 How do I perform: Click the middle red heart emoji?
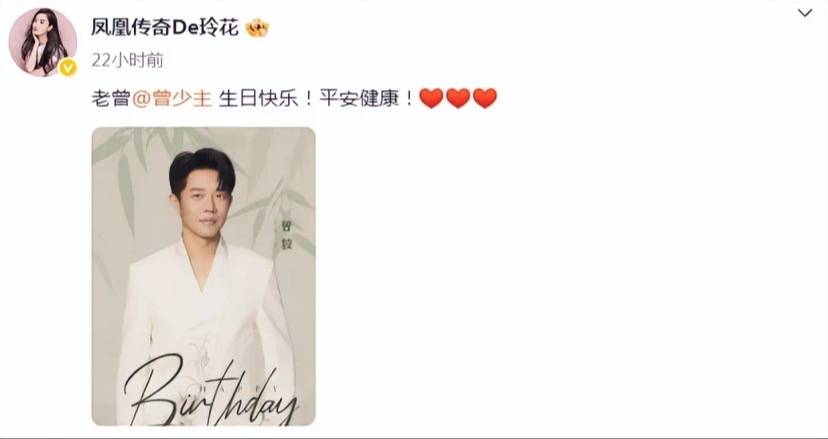tap(458, 98)
